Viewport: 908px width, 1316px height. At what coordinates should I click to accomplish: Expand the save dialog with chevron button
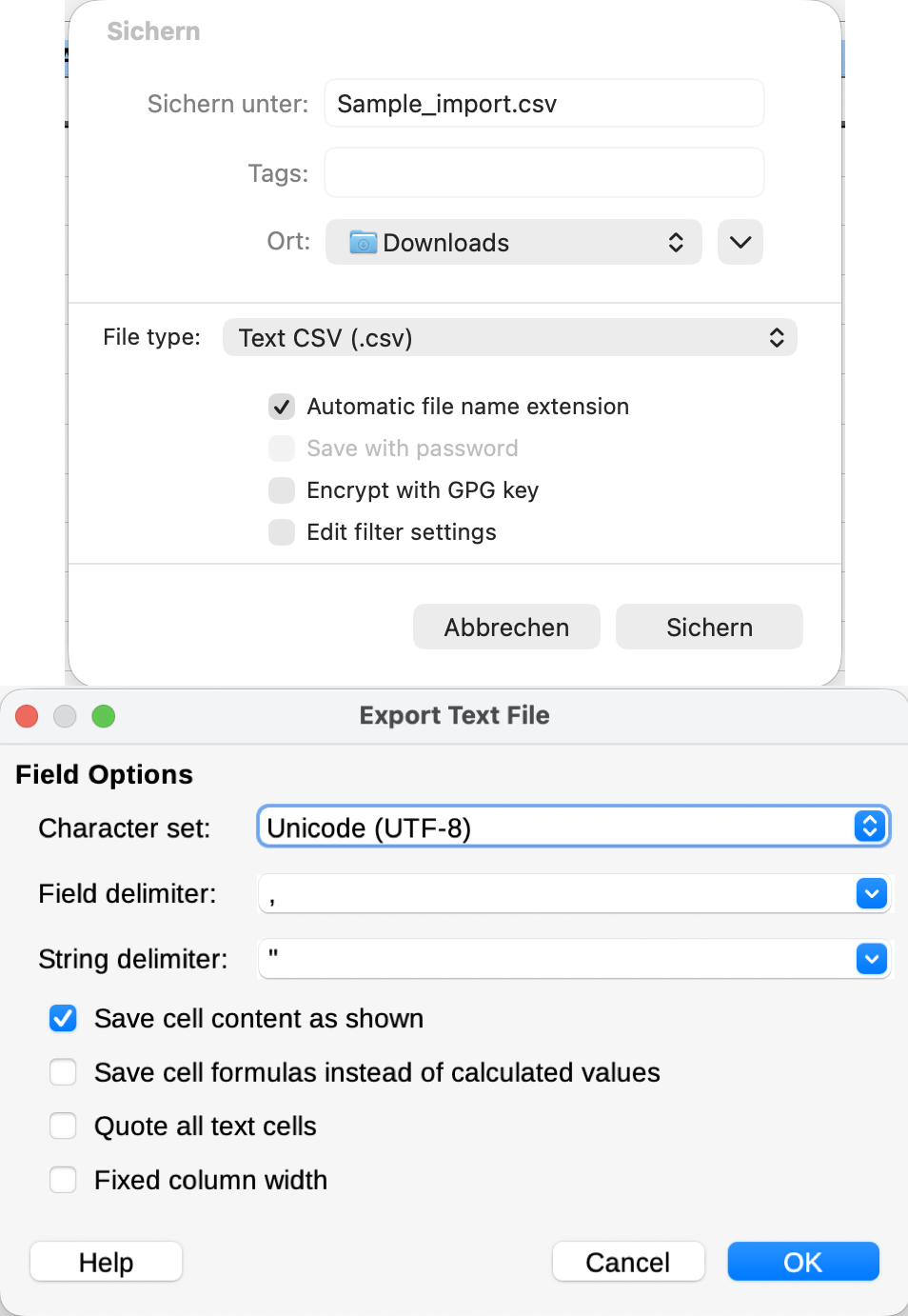740,242
